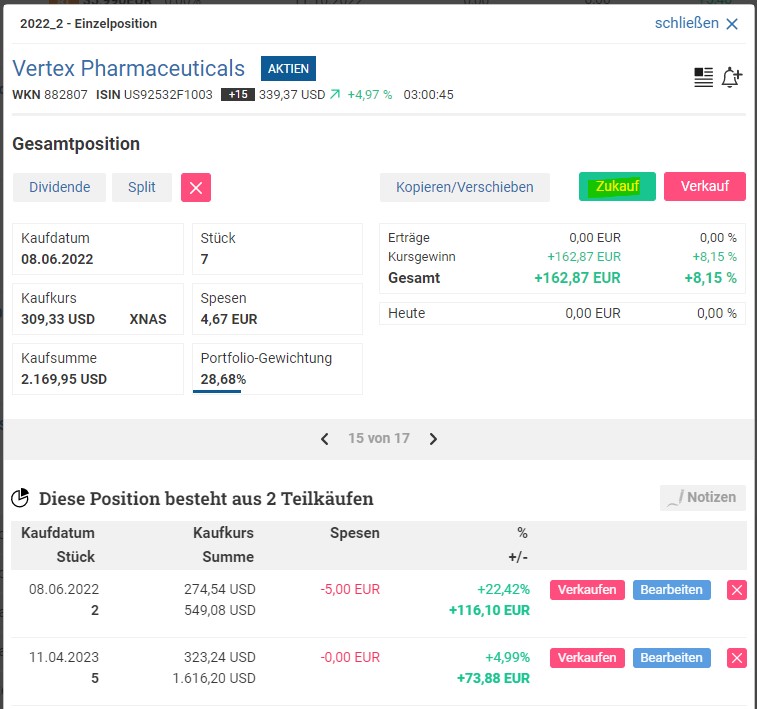Click the Kaufkurs column header
757x709 pixels.
coord(223,533)
